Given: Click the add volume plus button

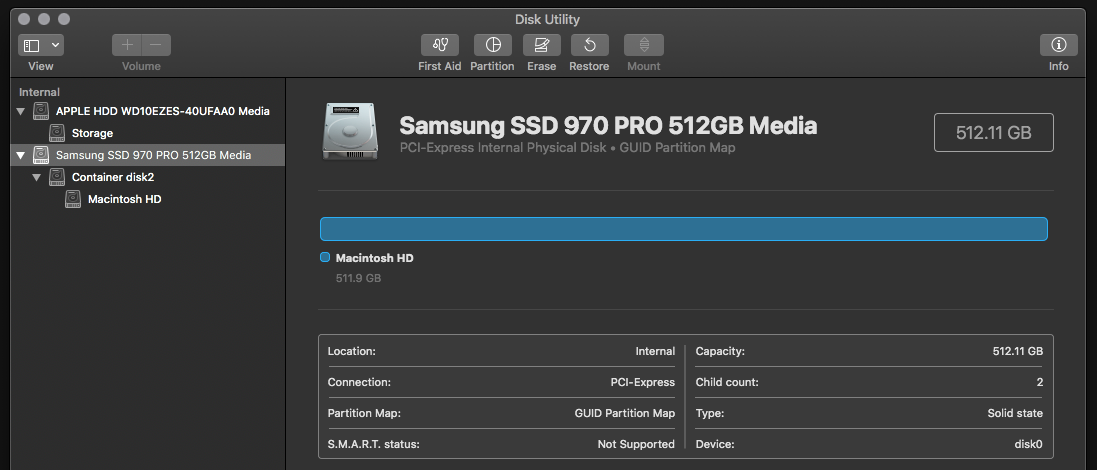Looking at the screenshot, I should click(x=127, y=45).
